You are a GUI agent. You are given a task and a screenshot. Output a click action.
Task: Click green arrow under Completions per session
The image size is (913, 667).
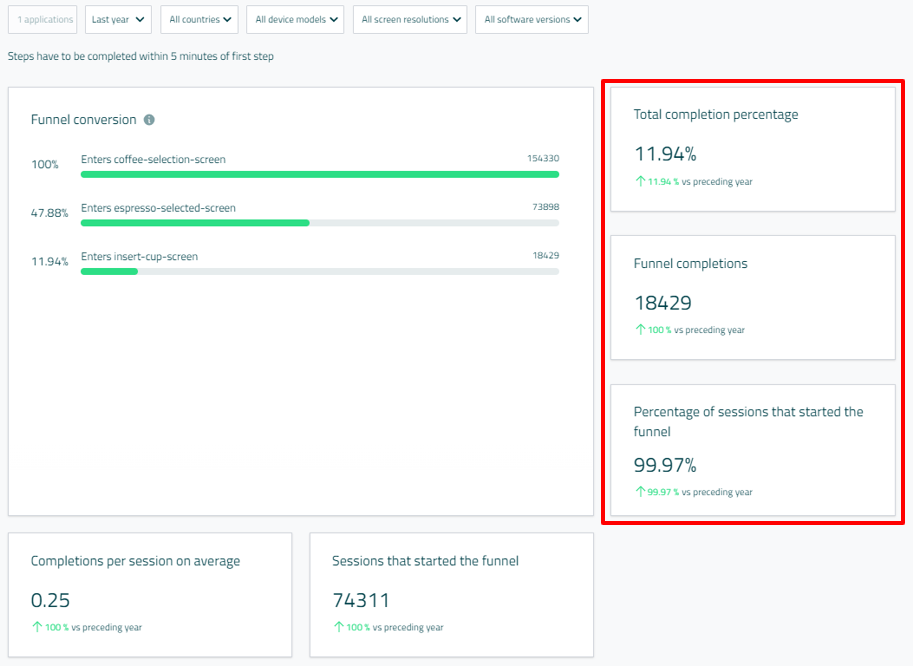37,628
